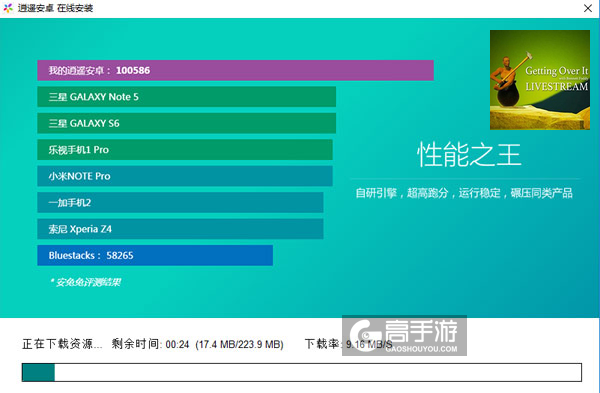
Task: Click the 自研引擎 超高跑分 description line
Action: pos(464,193)
